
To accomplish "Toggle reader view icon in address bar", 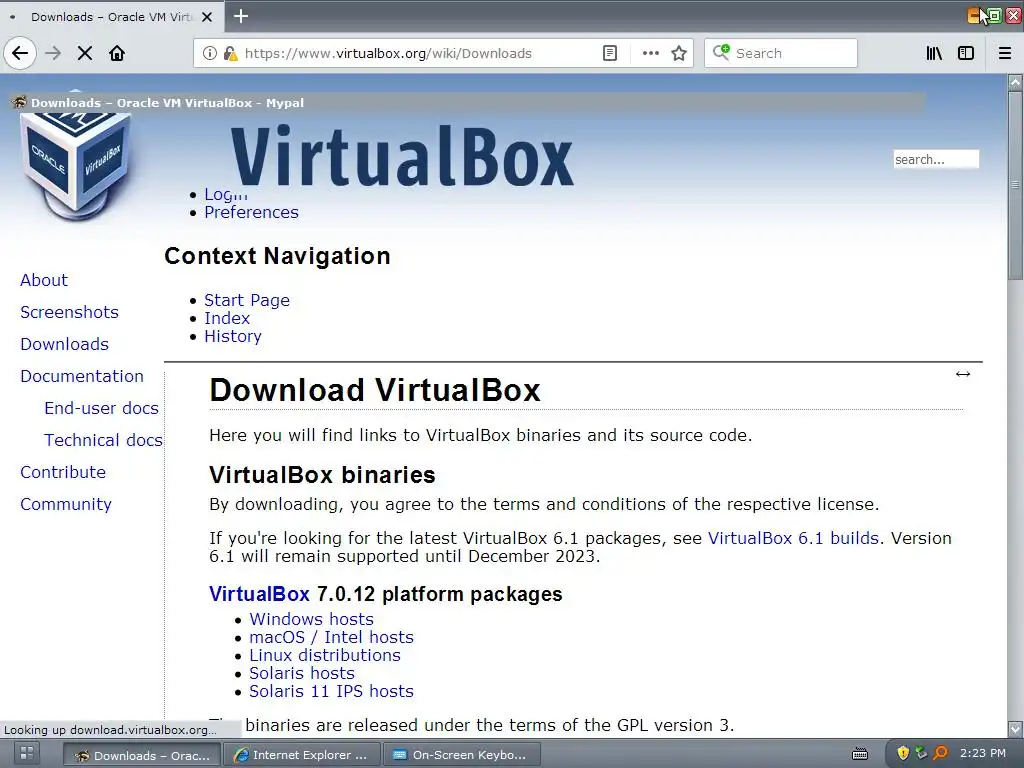I will pos(609,53).
